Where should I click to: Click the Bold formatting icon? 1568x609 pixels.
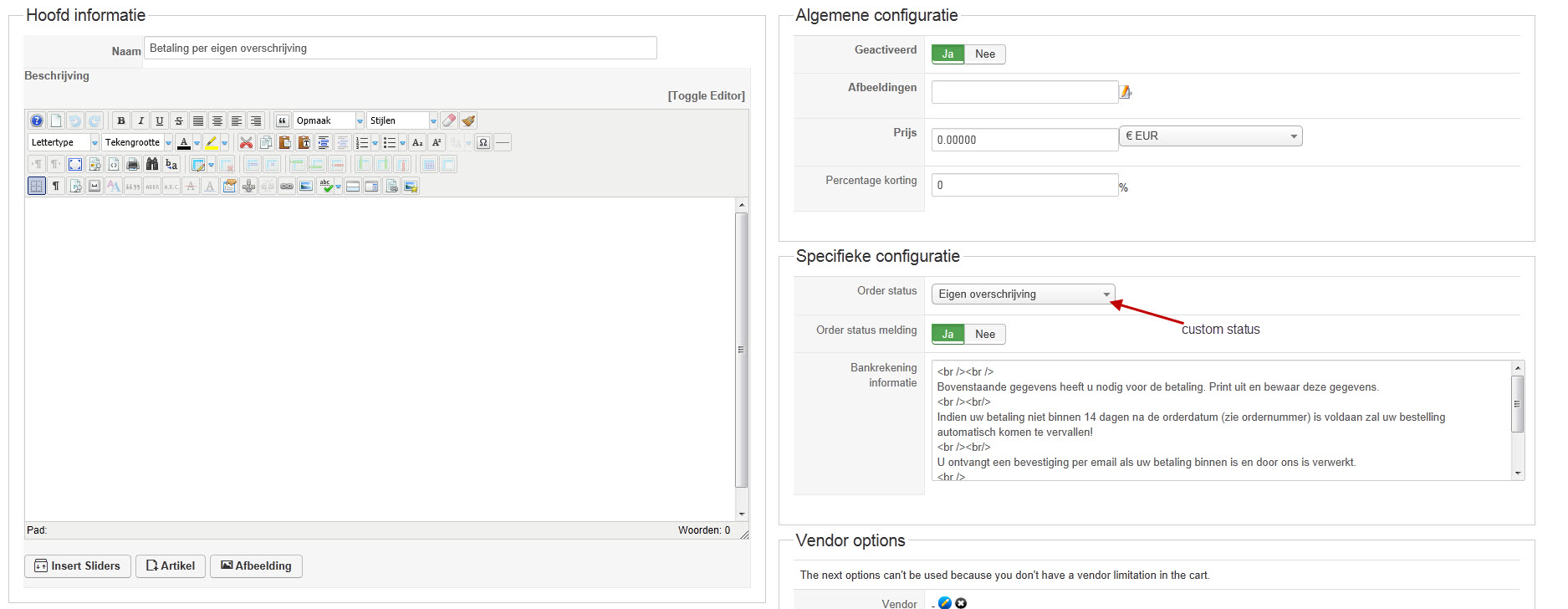click(121, 120)
